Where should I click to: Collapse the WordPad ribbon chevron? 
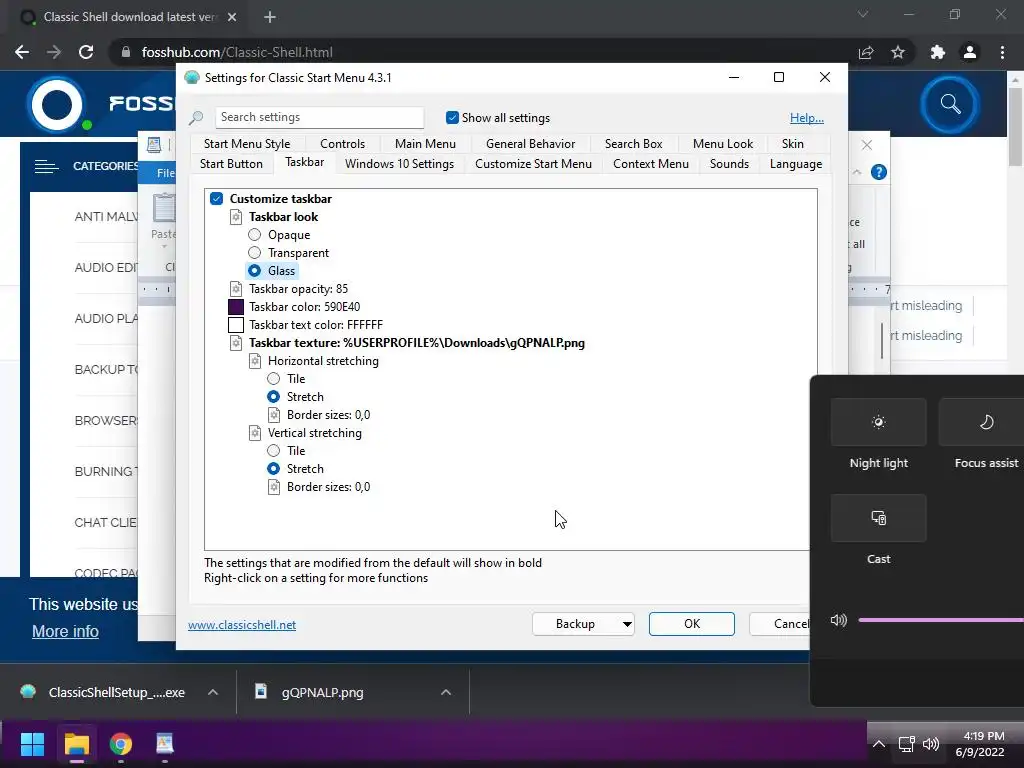coord(857,172)
